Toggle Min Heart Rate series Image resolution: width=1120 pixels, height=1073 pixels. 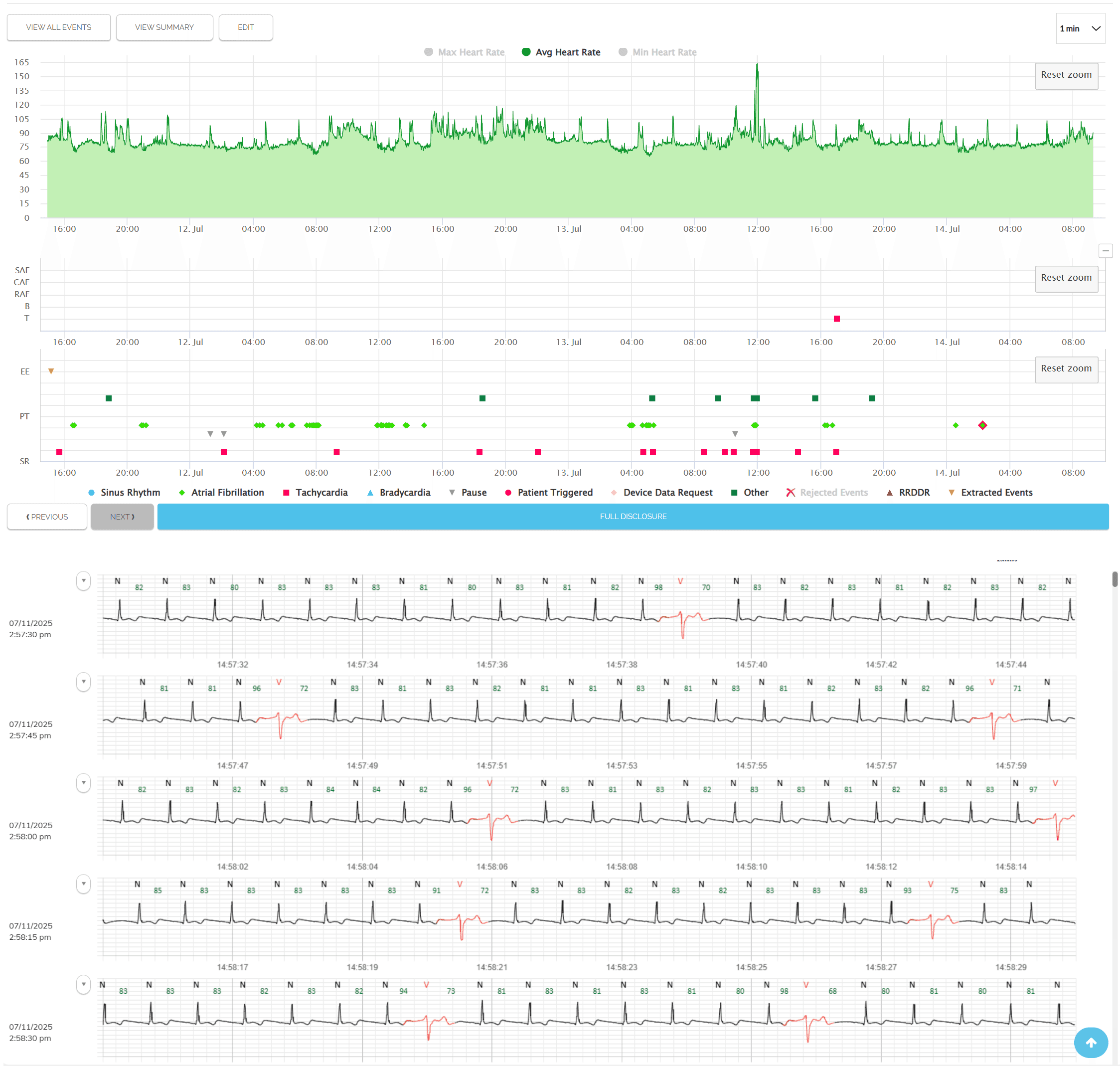[657, 52]
